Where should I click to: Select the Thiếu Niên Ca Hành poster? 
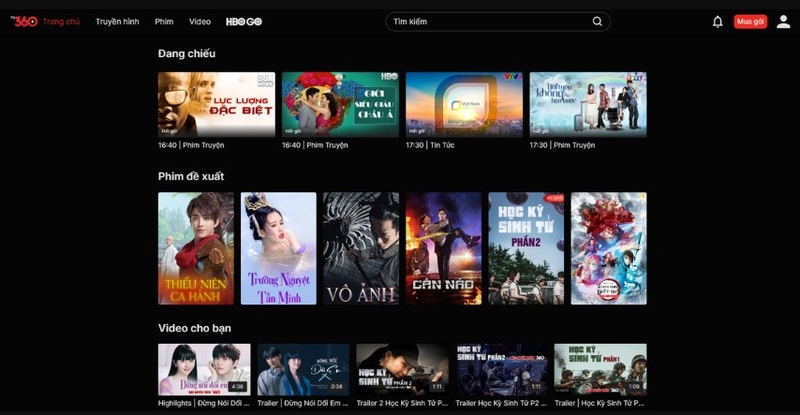196,249
